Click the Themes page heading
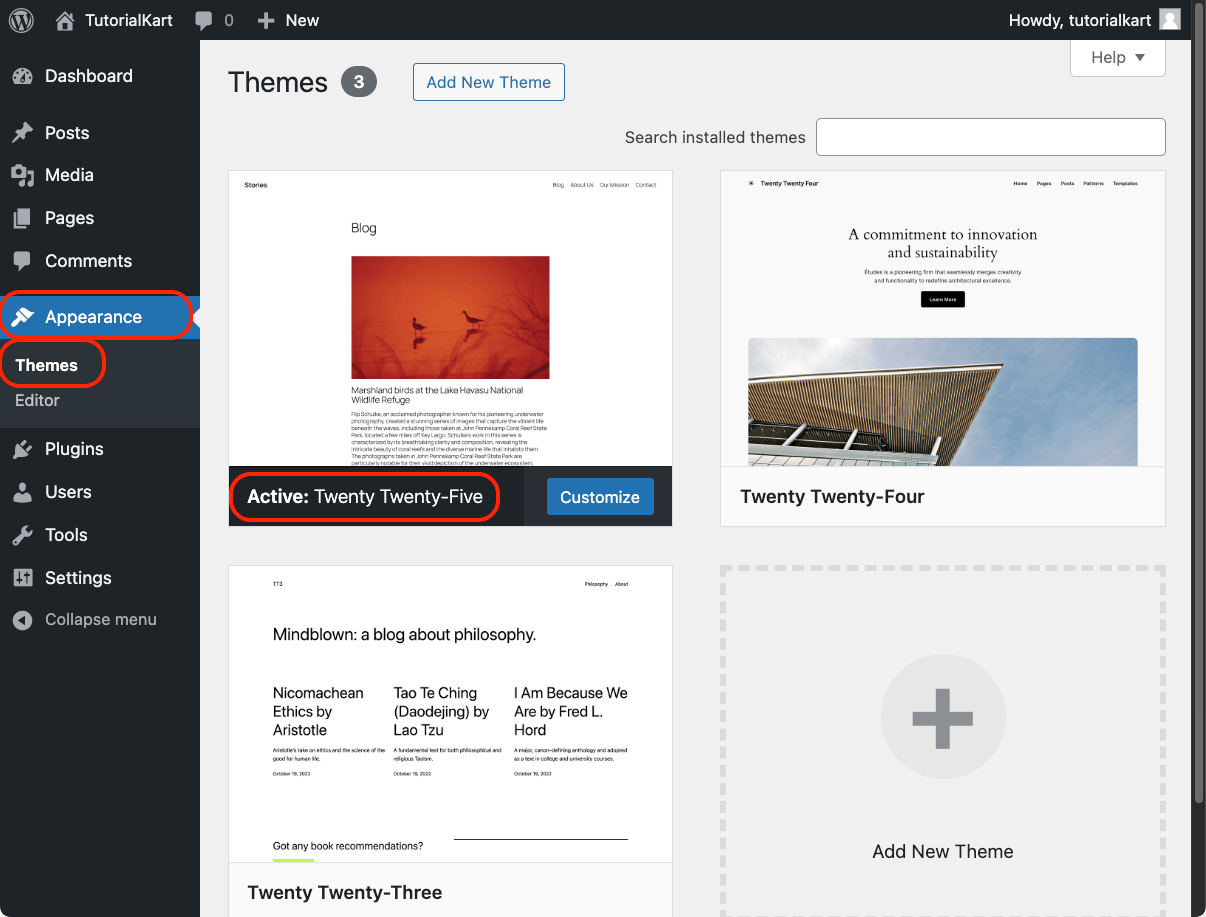Image resolution: width=1206 pixels, height=917 pixels. pos(278,82)
